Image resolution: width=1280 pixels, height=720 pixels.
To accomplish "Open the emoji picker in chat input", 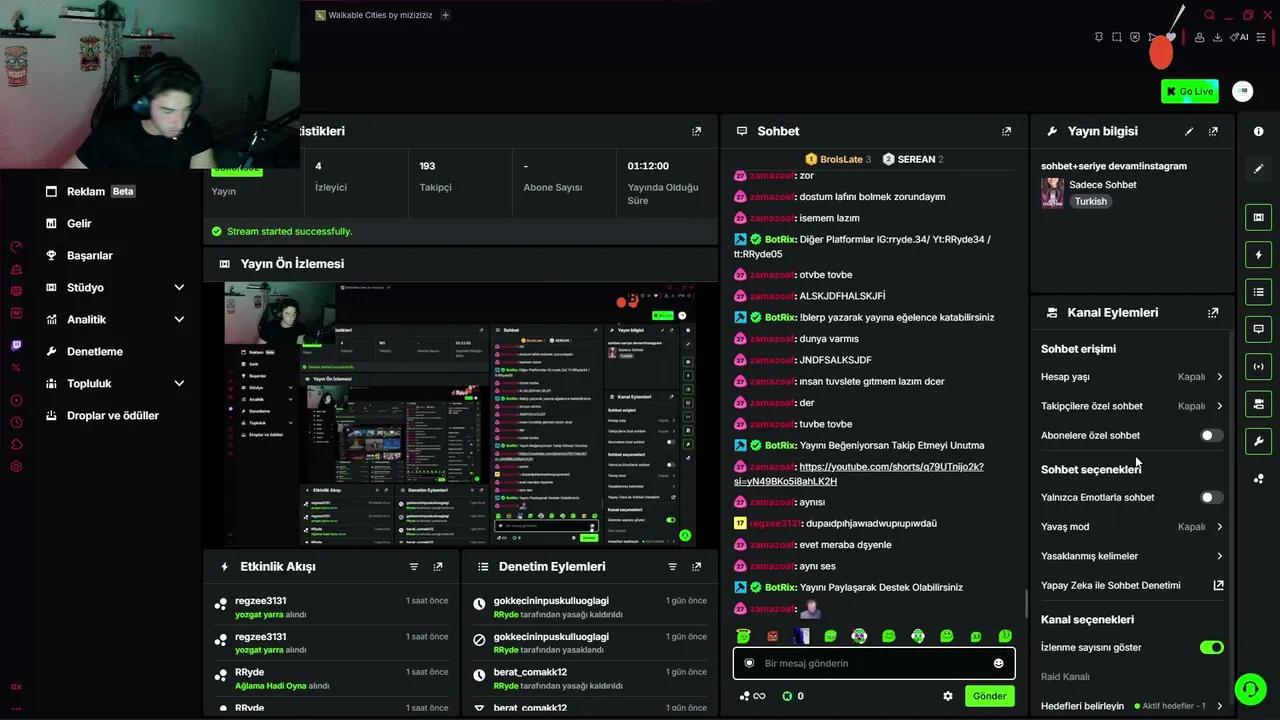I will [998, 663].
